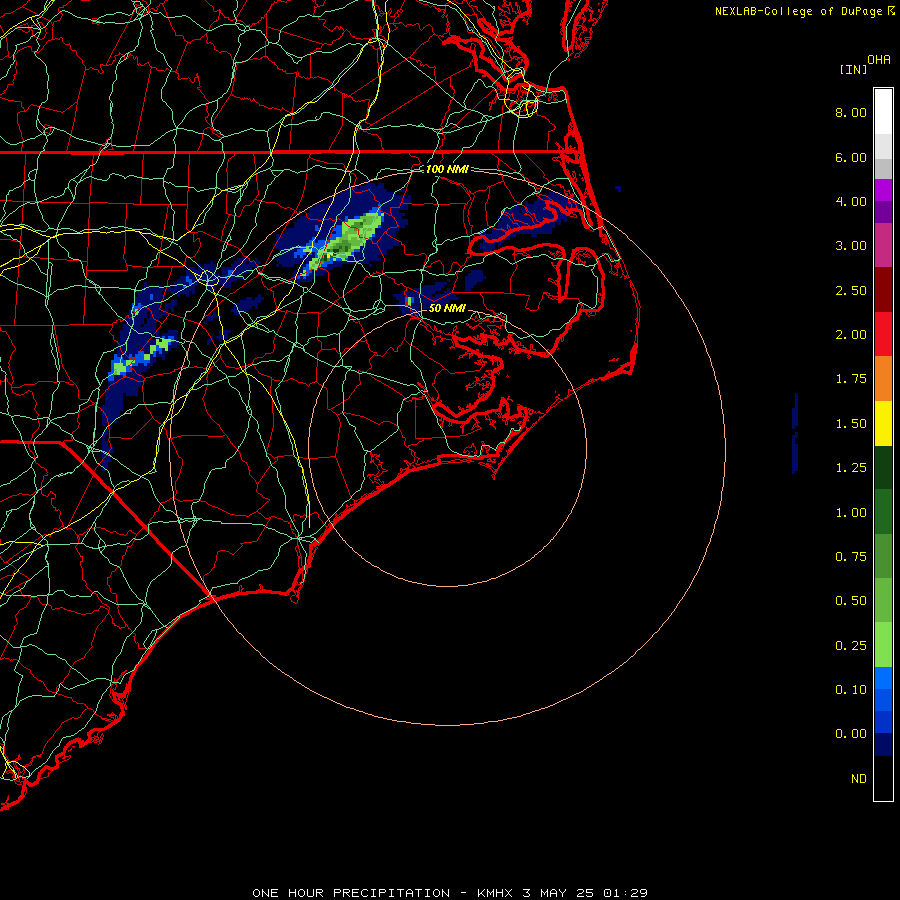
Task: Select the 4.00 legend value
Action: 851,201
